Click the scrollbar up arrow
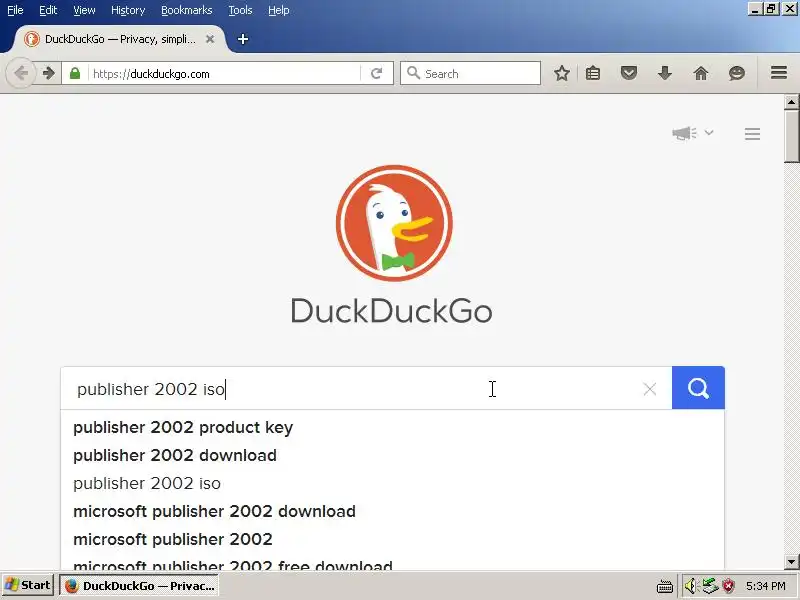The width and height of the screenshot is (800, 600). pyautogui.click(x=791, y=102)
